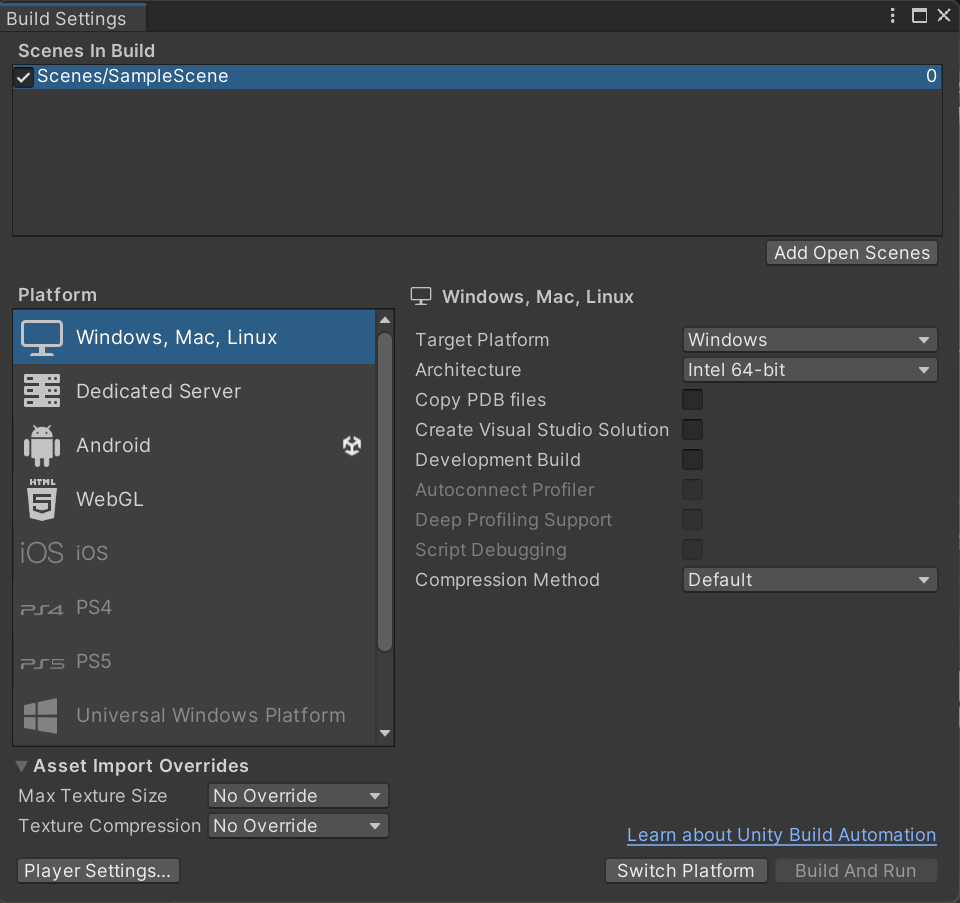Click the platform list scroll up arrow

(x=384, y=320)
